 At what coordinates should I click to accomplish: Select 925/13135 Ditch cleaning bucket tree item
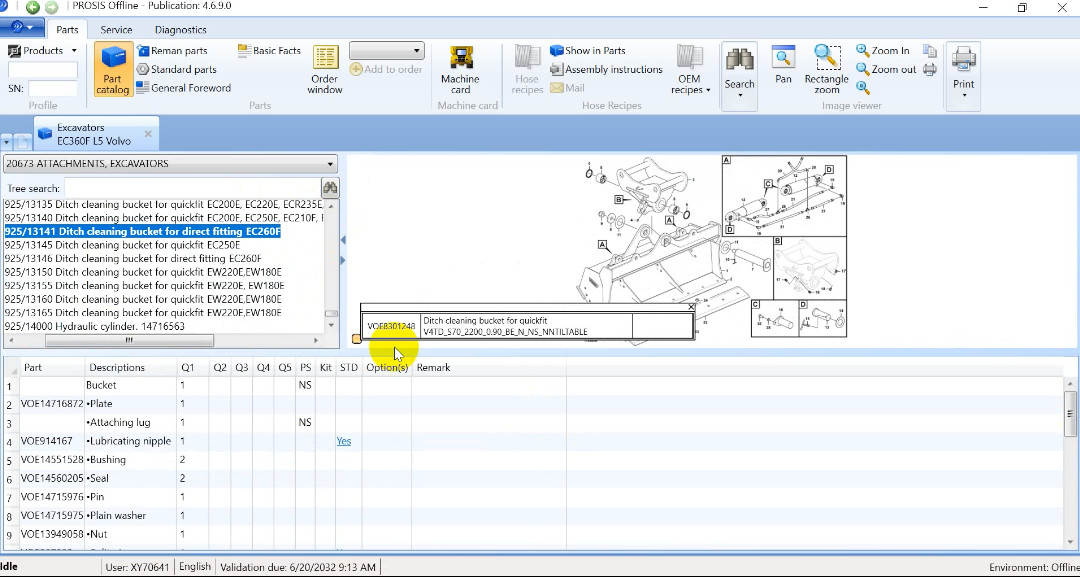tap(163, 204)
